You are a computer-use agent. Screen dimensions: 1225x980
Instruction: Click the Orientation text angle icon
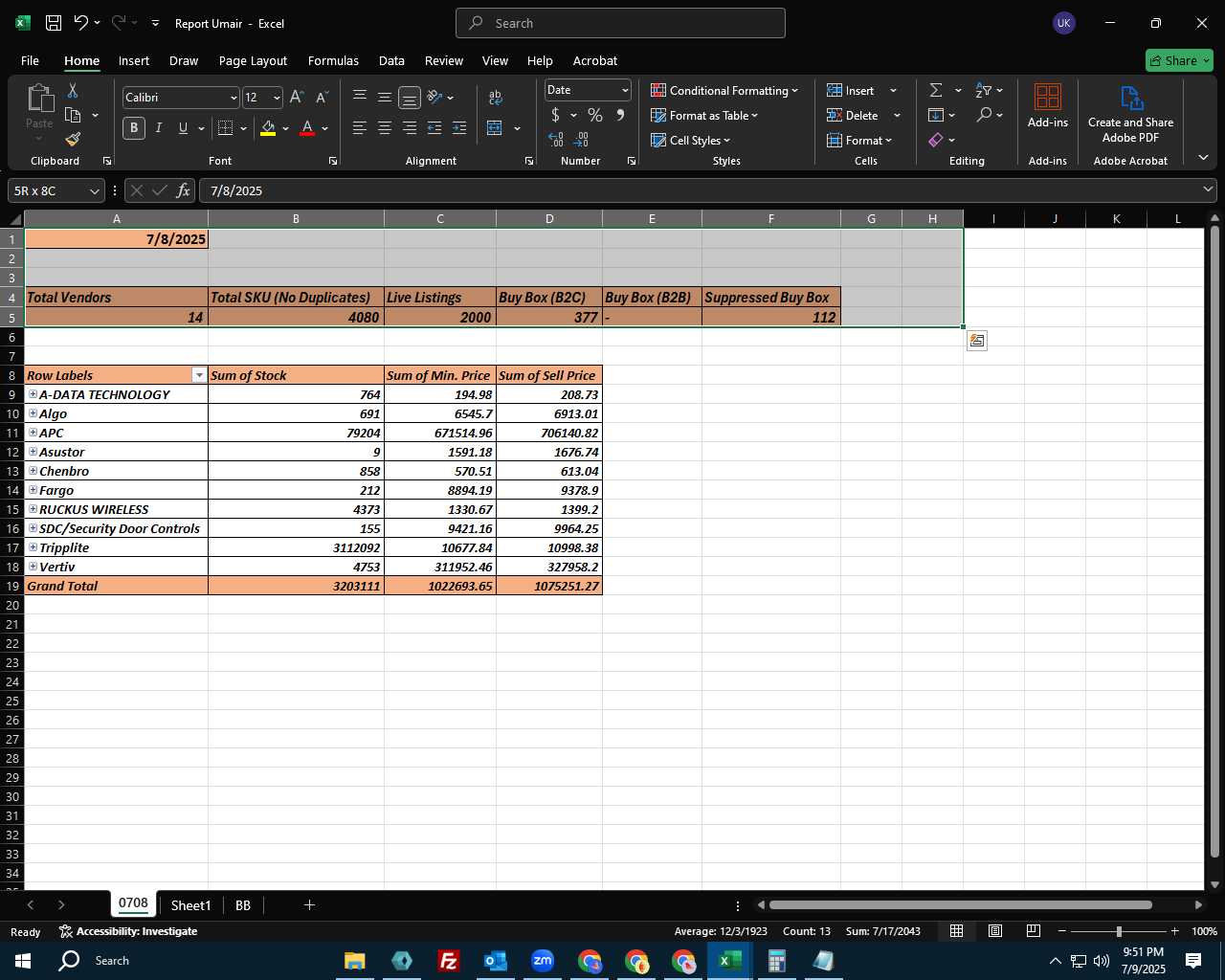click(434, 97)
